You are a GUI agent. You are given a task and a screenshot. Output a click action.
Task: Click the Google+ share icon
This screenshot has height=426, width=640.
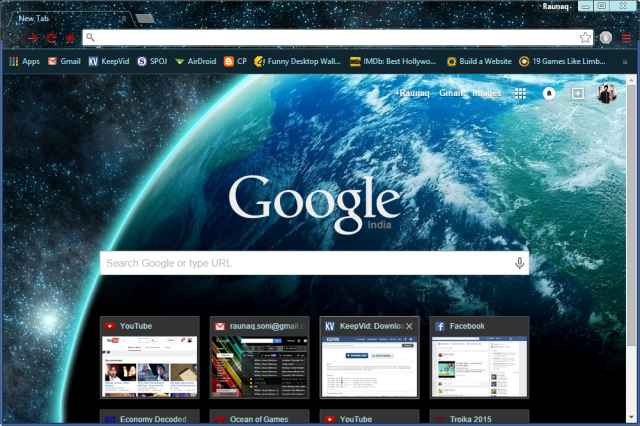(577, 93)
